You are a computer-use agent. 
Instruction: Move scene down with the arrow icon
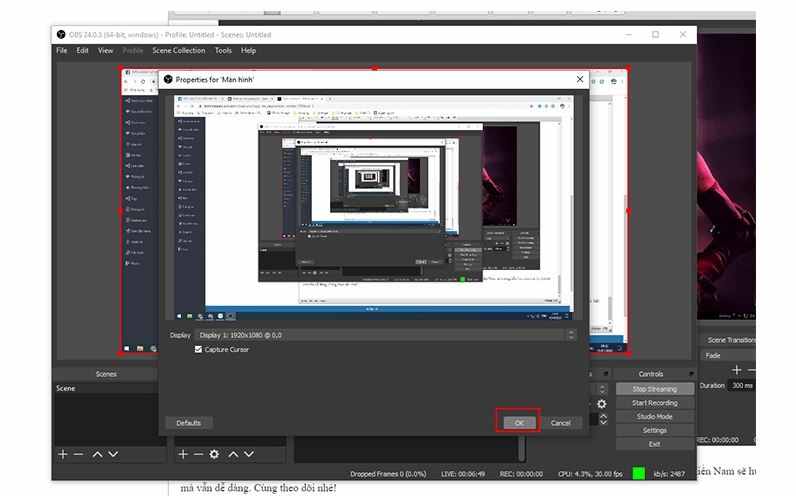click(113, 454)
